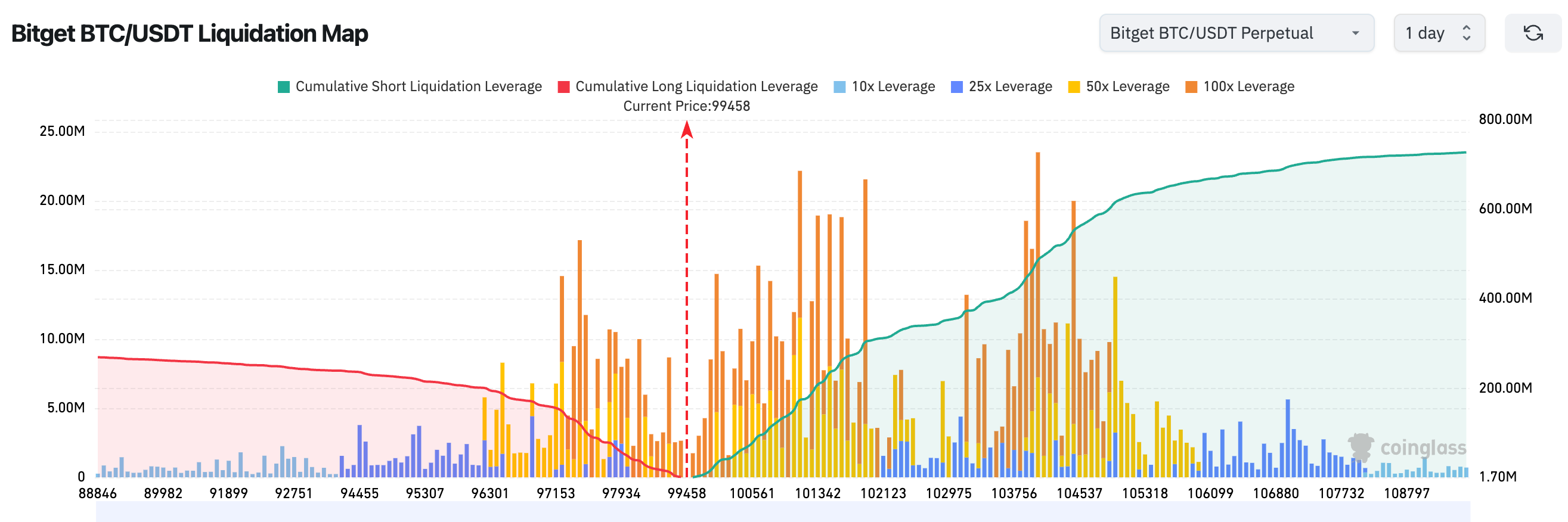Click the 97934 x-axis price label
Image resolution: width=1568 pixels, height=522 pixels.
tap(621, 493)
